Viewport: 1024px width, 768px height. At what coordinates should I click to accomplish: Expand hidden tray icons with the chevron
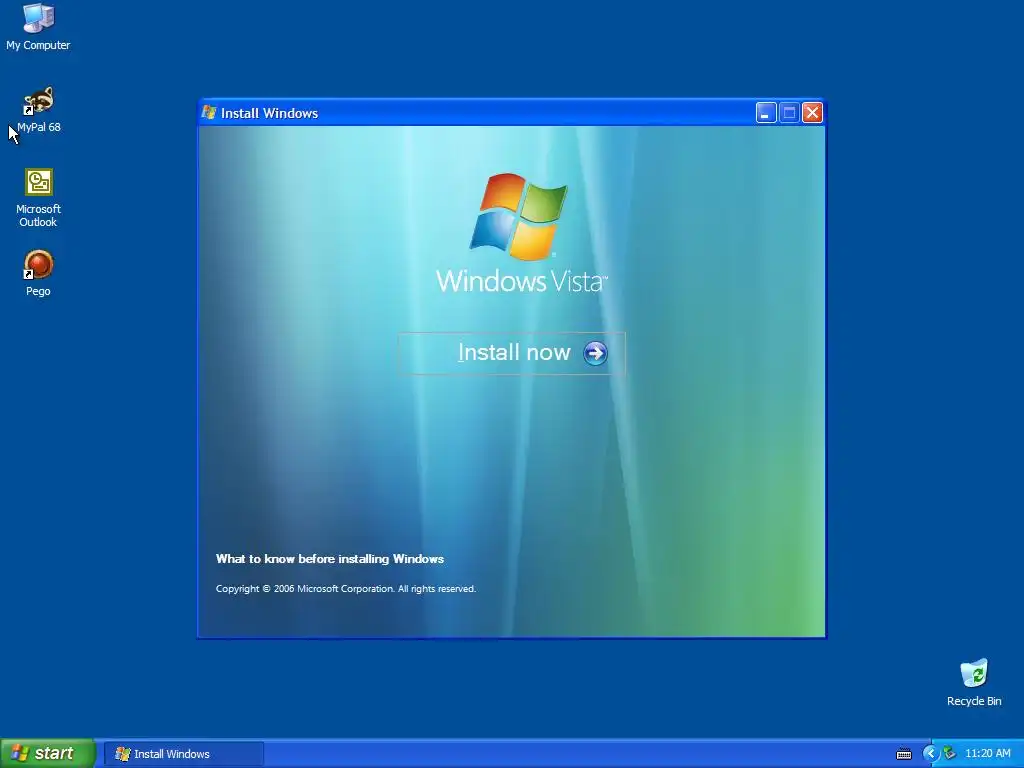coord(930,754)
